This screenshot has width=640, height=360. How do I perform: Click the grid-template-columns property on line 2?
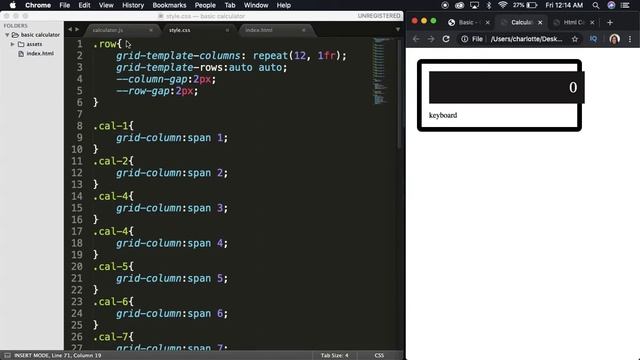click(178, 56)
